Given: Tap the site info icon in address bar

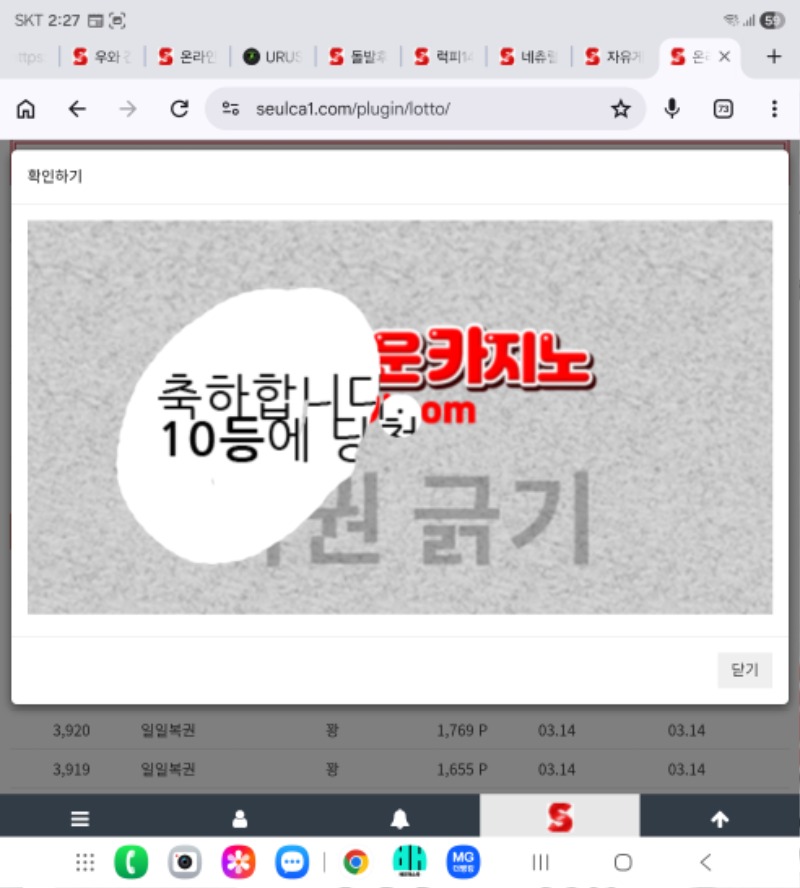Looking at the screenshot, I should (231, 109).
